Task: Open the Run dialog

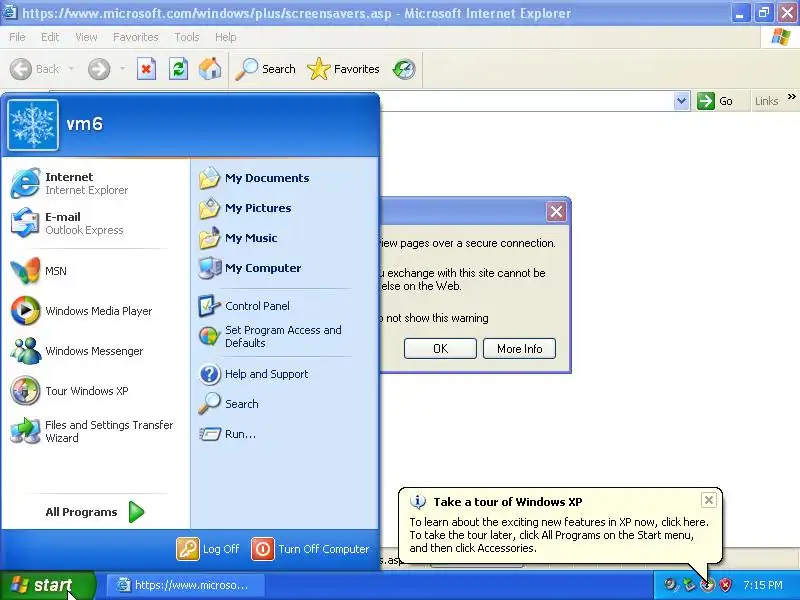Action: click(x=286, y=434)
